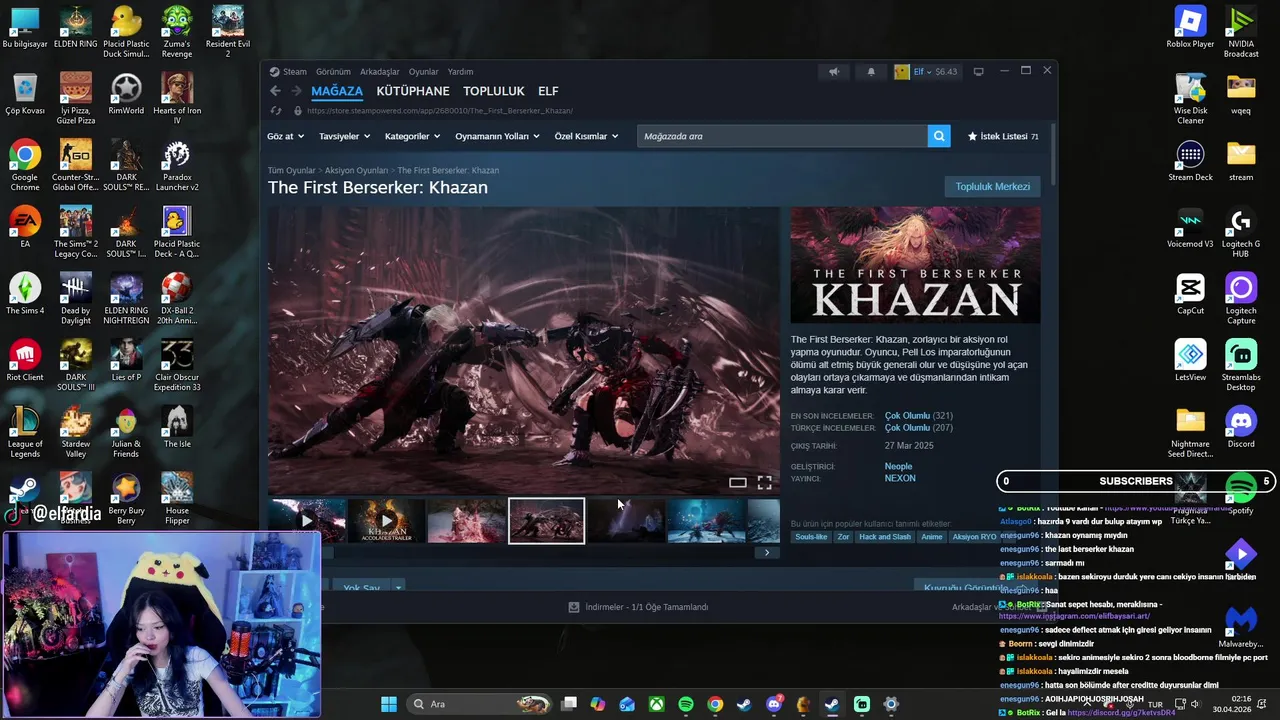Expand the Kategoriler dropdown
This screenshot has width=1280, height=720.
coord(413,136)
